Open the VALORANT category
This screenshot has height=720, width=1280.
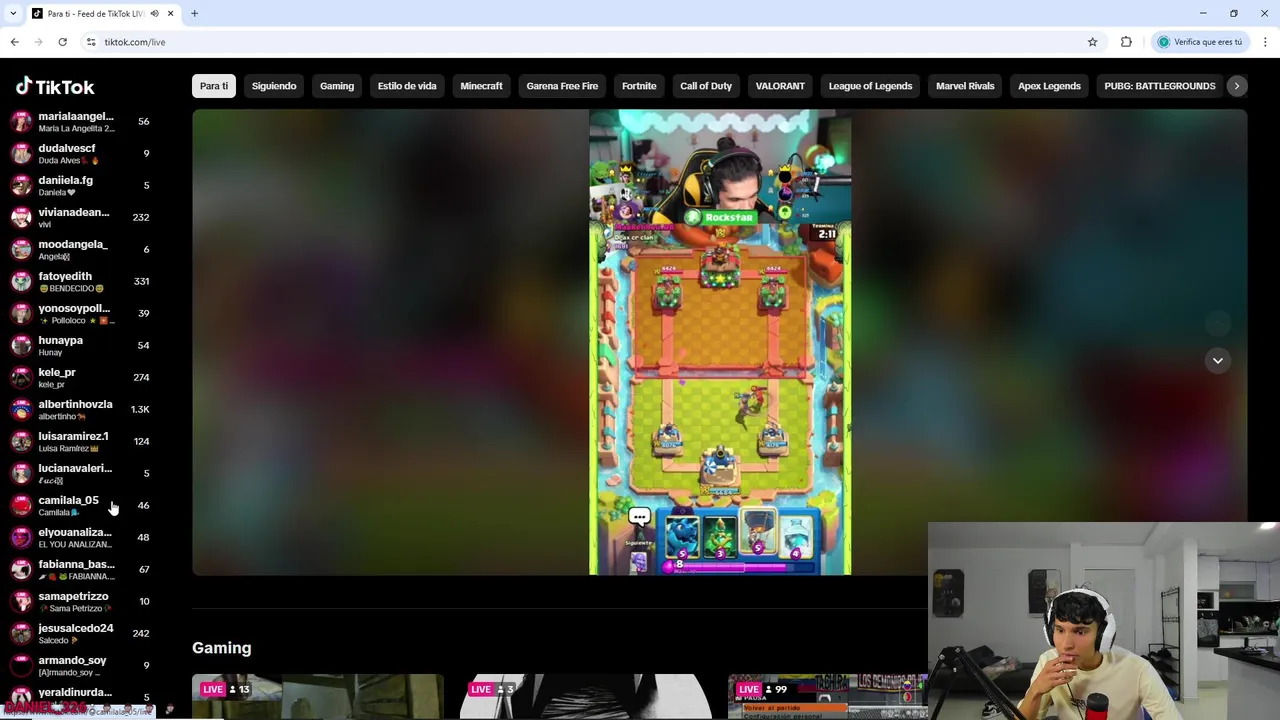tap(780, 86)
